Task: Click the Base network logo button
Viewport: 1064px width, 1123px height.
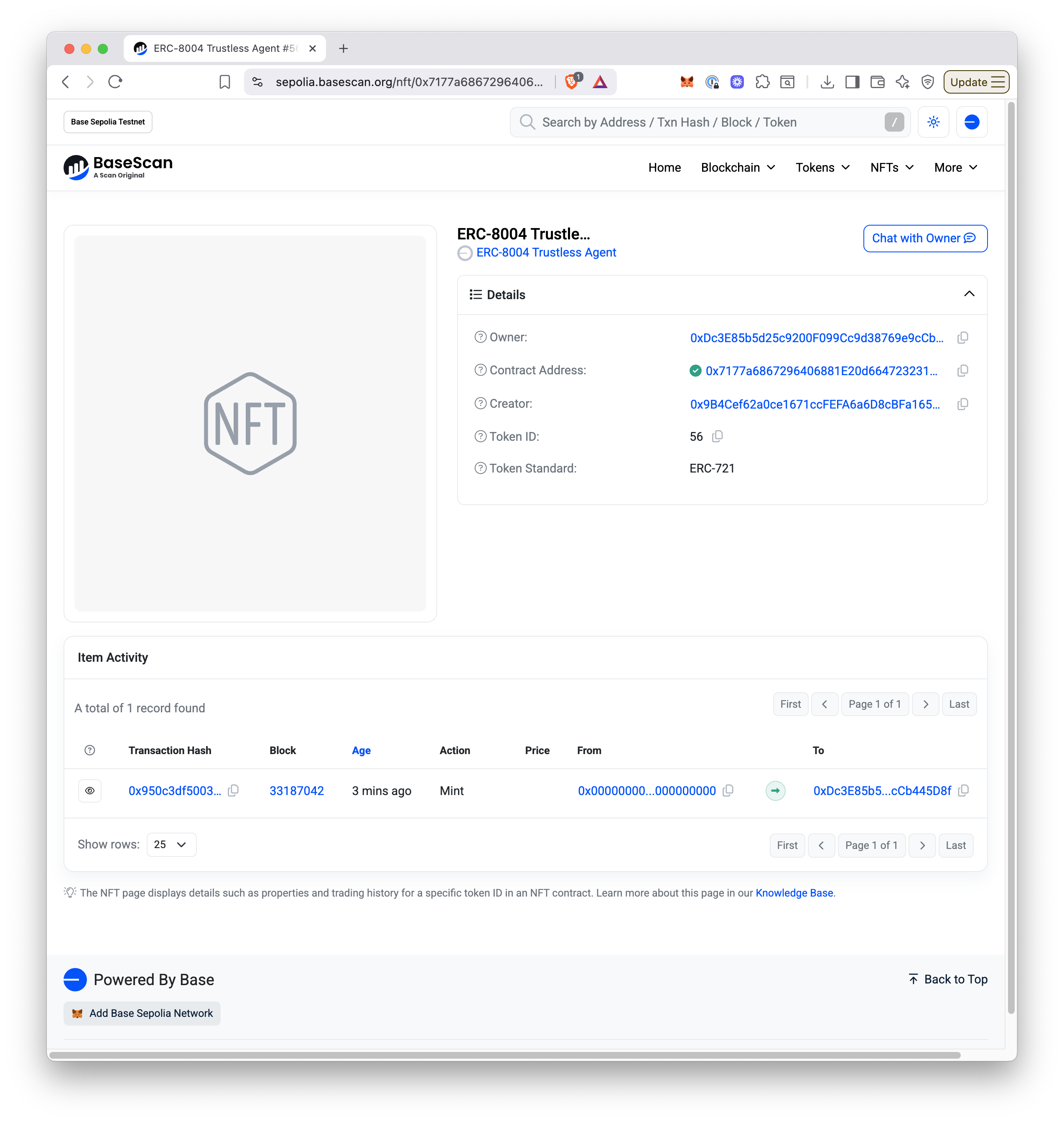Action: (972, 122)
